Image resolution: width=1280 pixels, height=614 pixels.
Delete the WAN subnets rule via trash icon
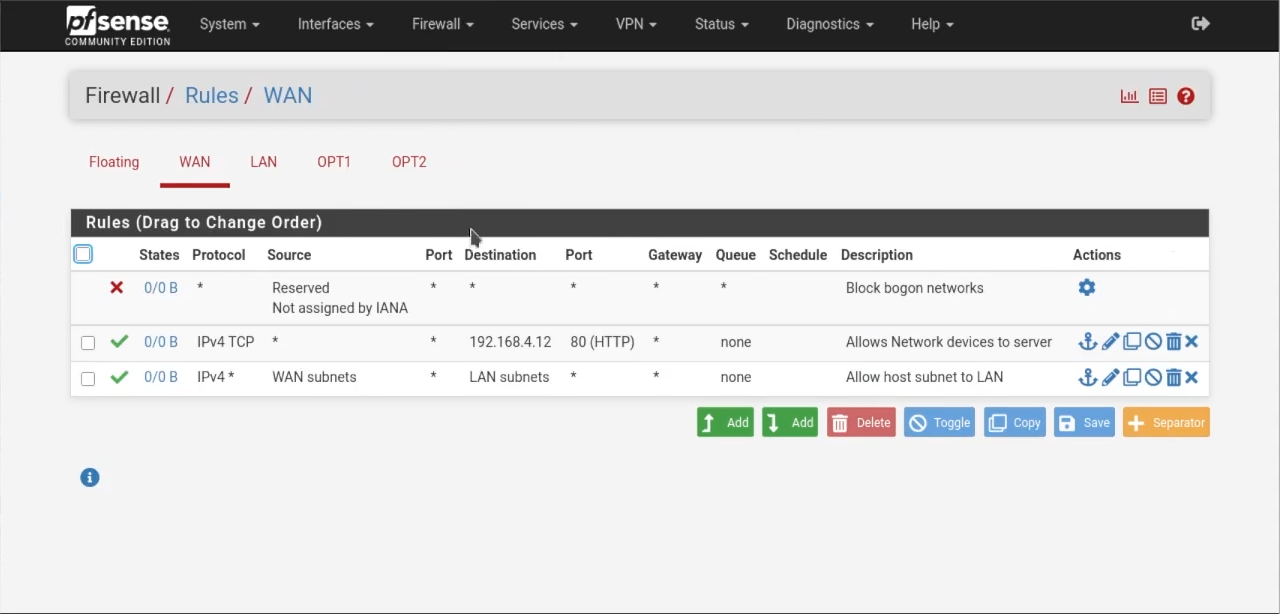1173,377
